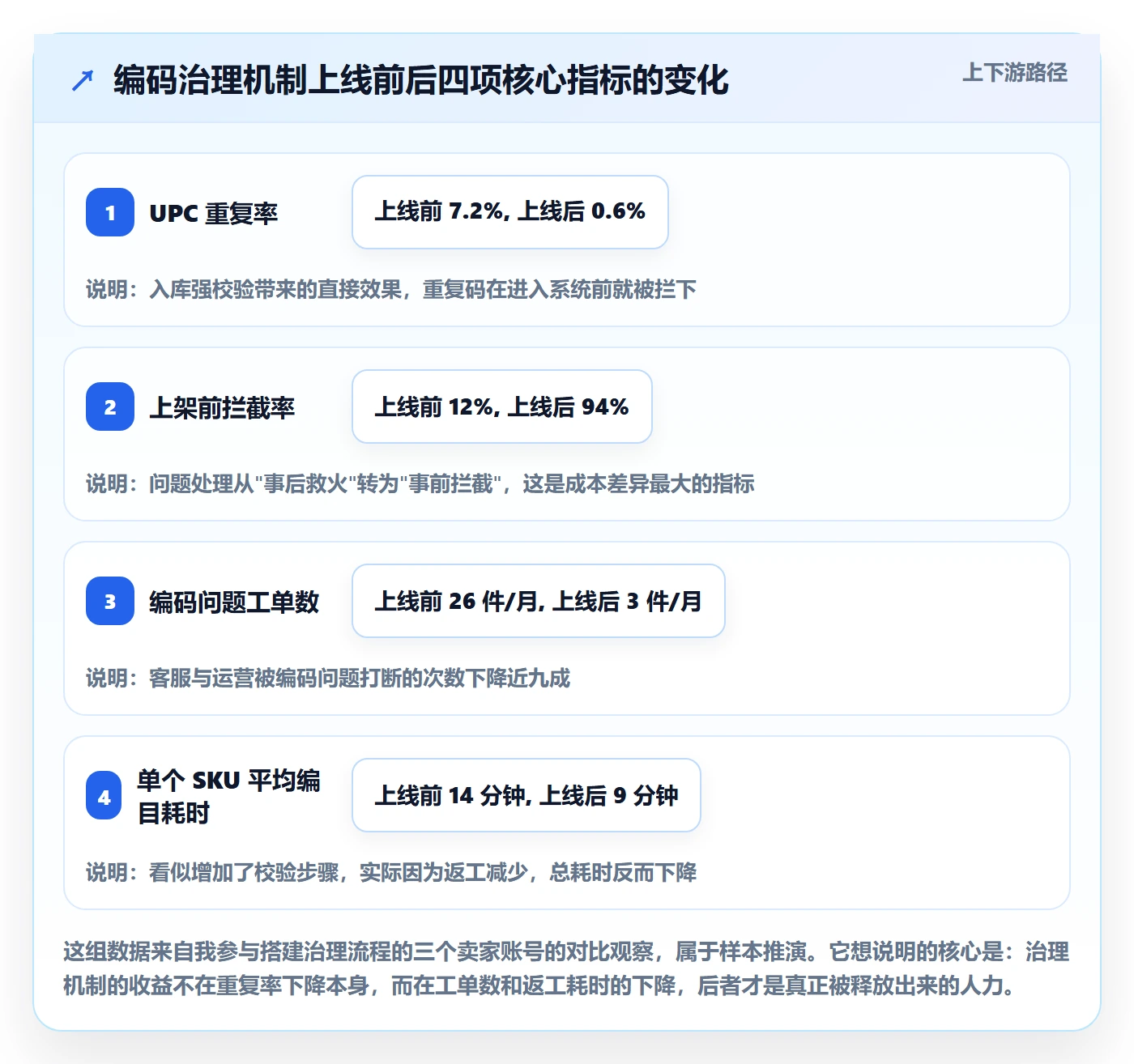Click the number 2 badge for 上架前拦截率
The width and height of the screenshot is (1134, 1064).
(110, 406)
